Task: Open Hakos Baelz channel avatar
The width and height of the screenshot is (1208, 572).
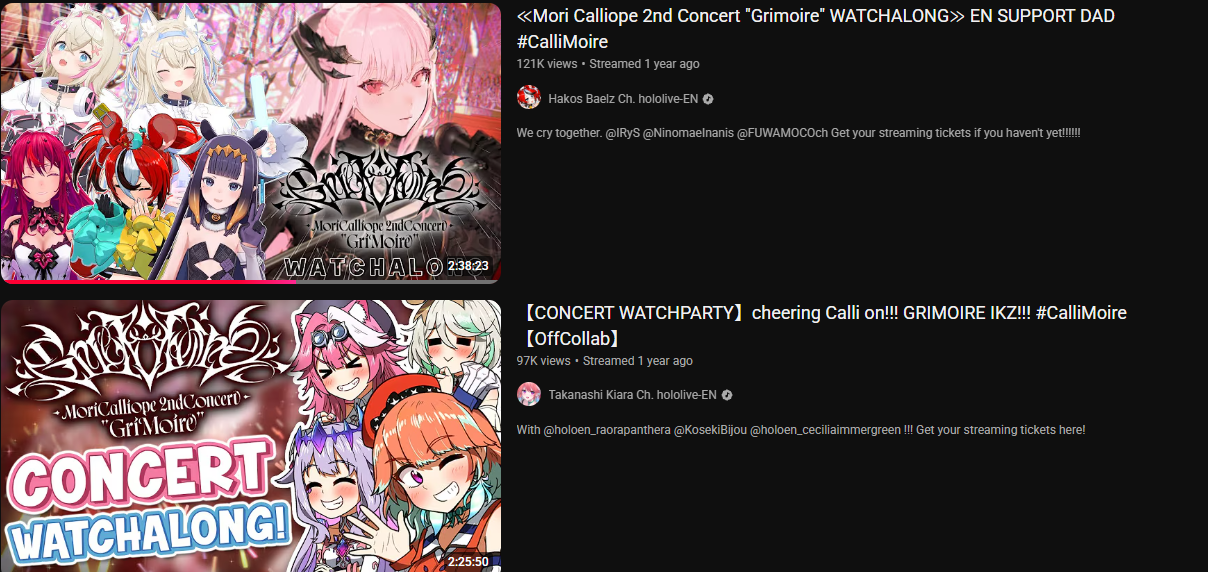Action: pyautogui.click(x=529, y=98)
